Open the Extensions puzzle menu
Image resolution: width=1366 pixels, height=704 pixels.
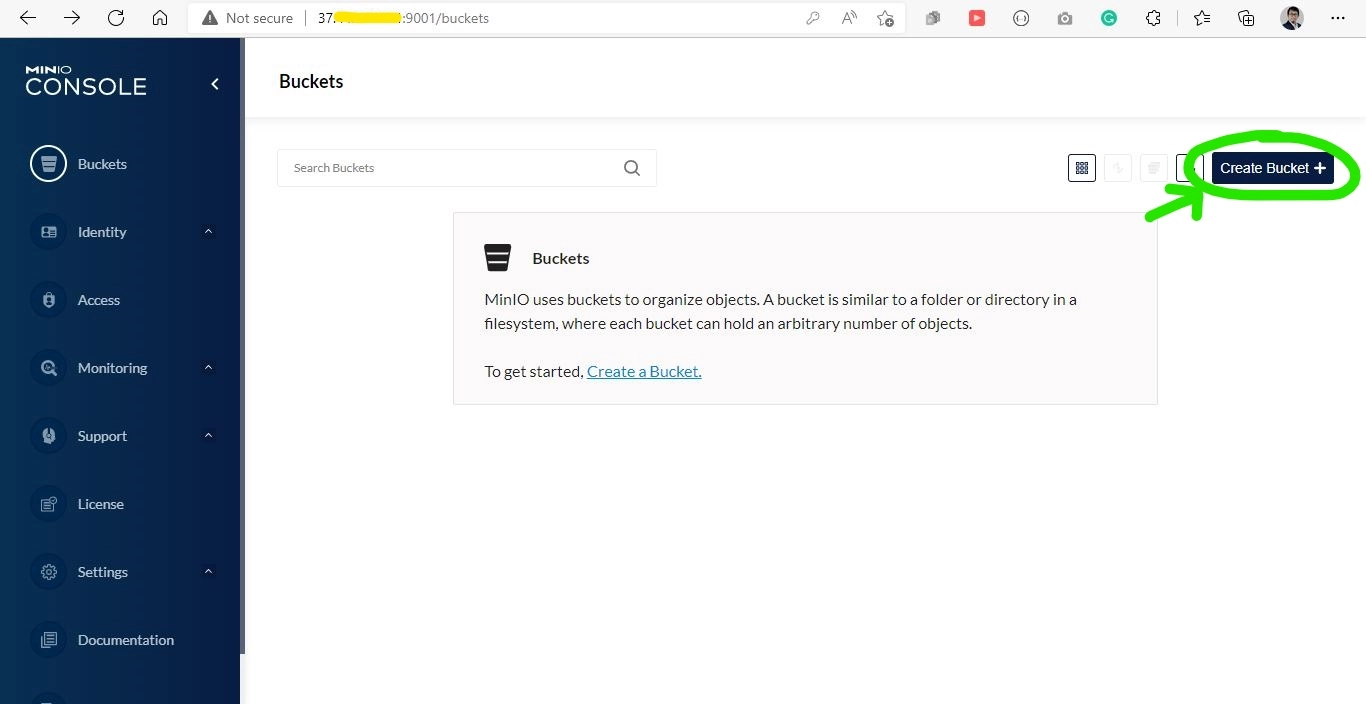1153,18
